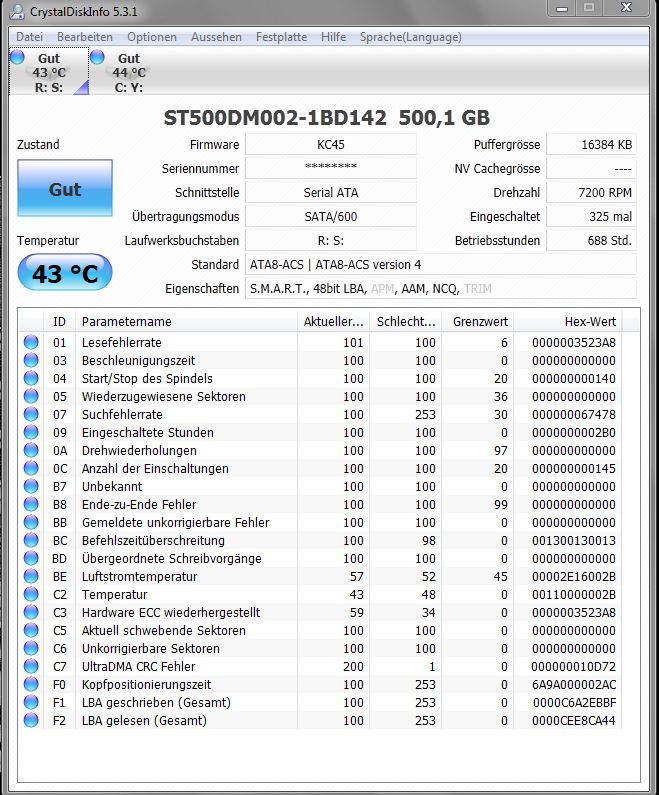Open the Datei menu
The image size is (659, 795).
coord(29,37)
